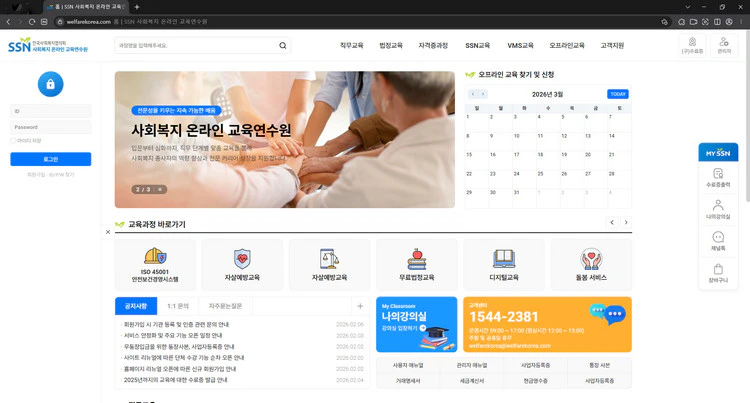
Task: Open the 돌봄 서비스 shortcut icon
Action: point(590,264)
